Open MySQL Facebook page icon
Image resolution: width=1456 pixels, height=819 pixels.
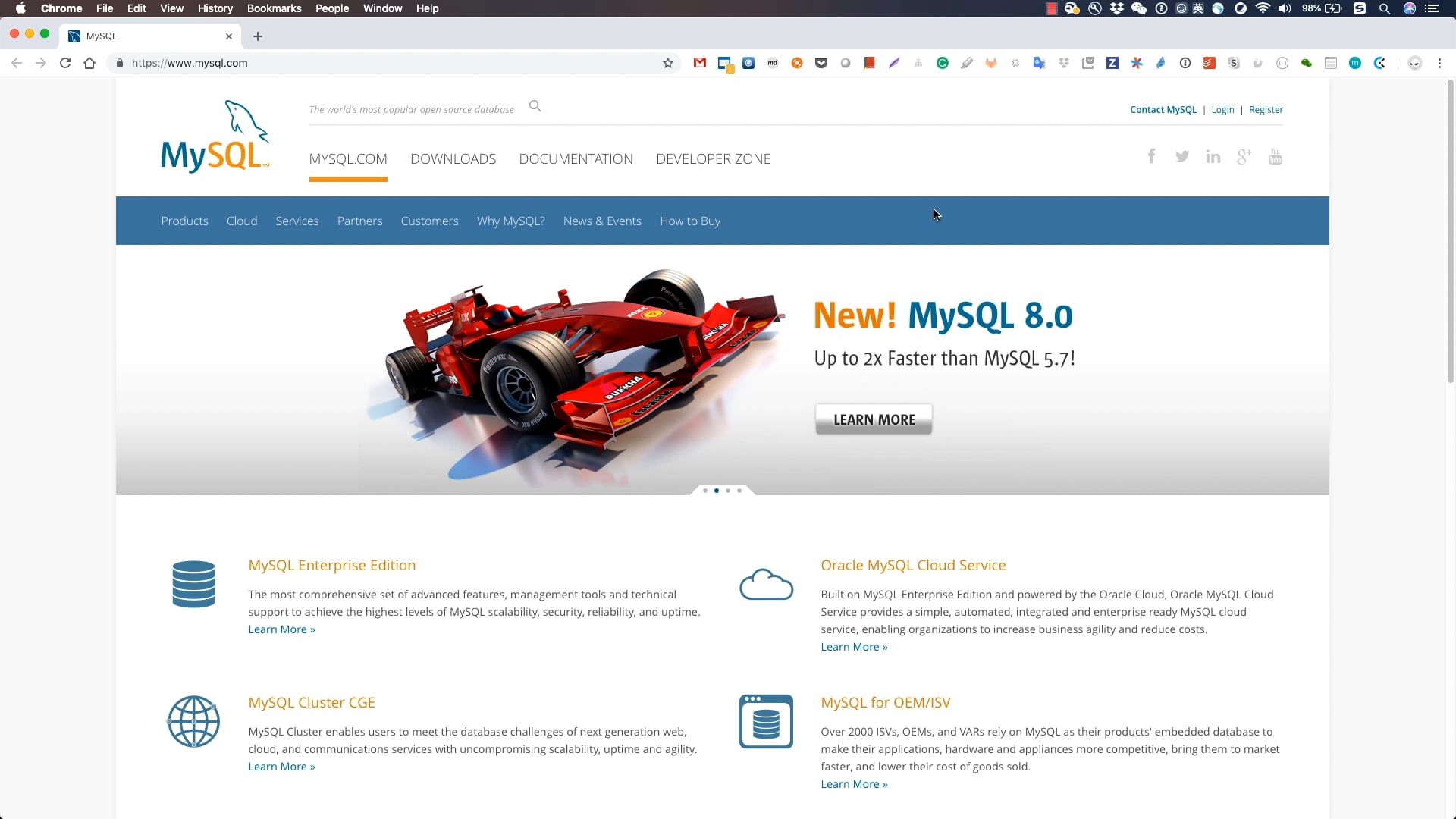tap(1151, 156)
